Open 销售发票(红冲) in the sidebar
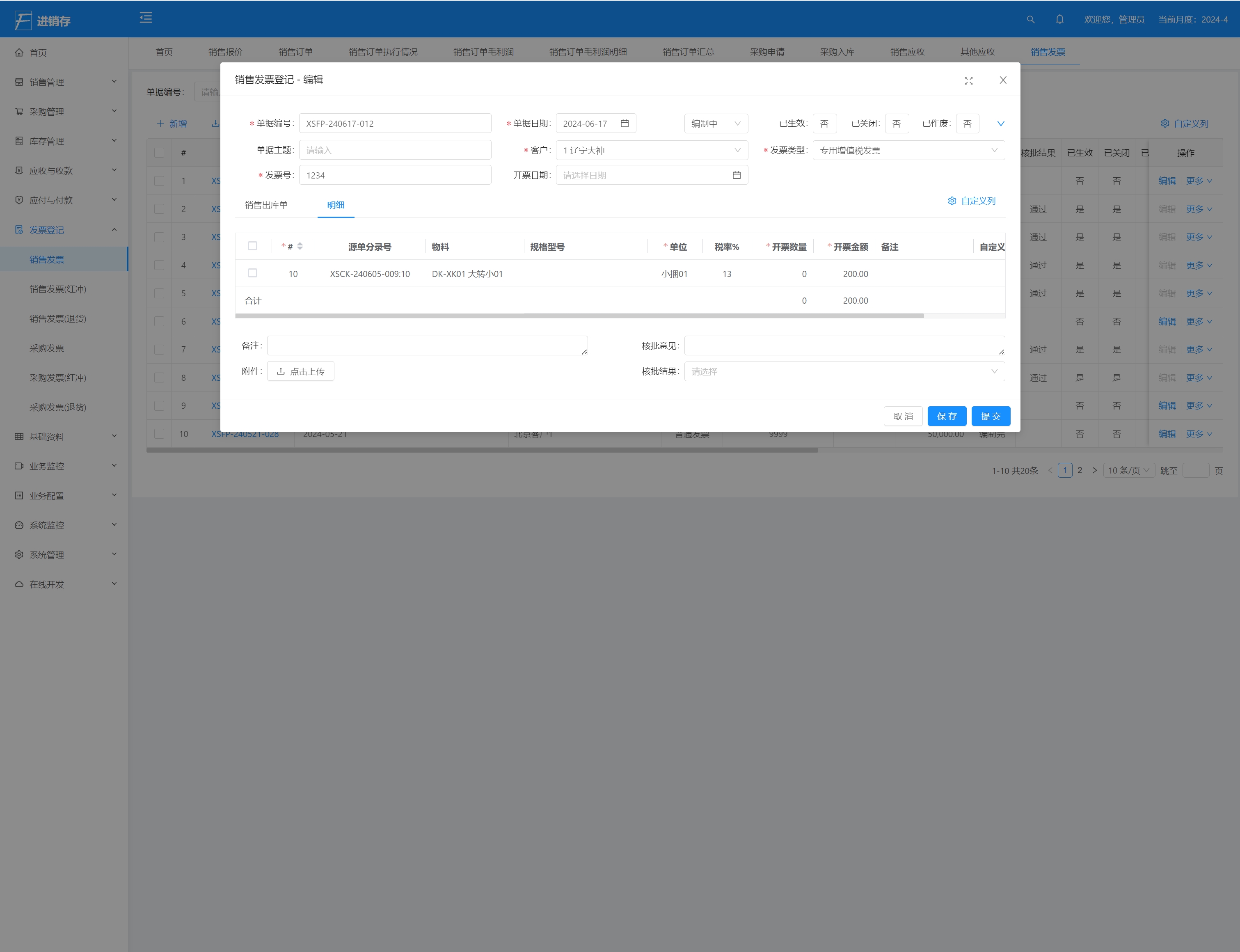This screenshot has width=1240, height=952. click(x=58, y=289)
